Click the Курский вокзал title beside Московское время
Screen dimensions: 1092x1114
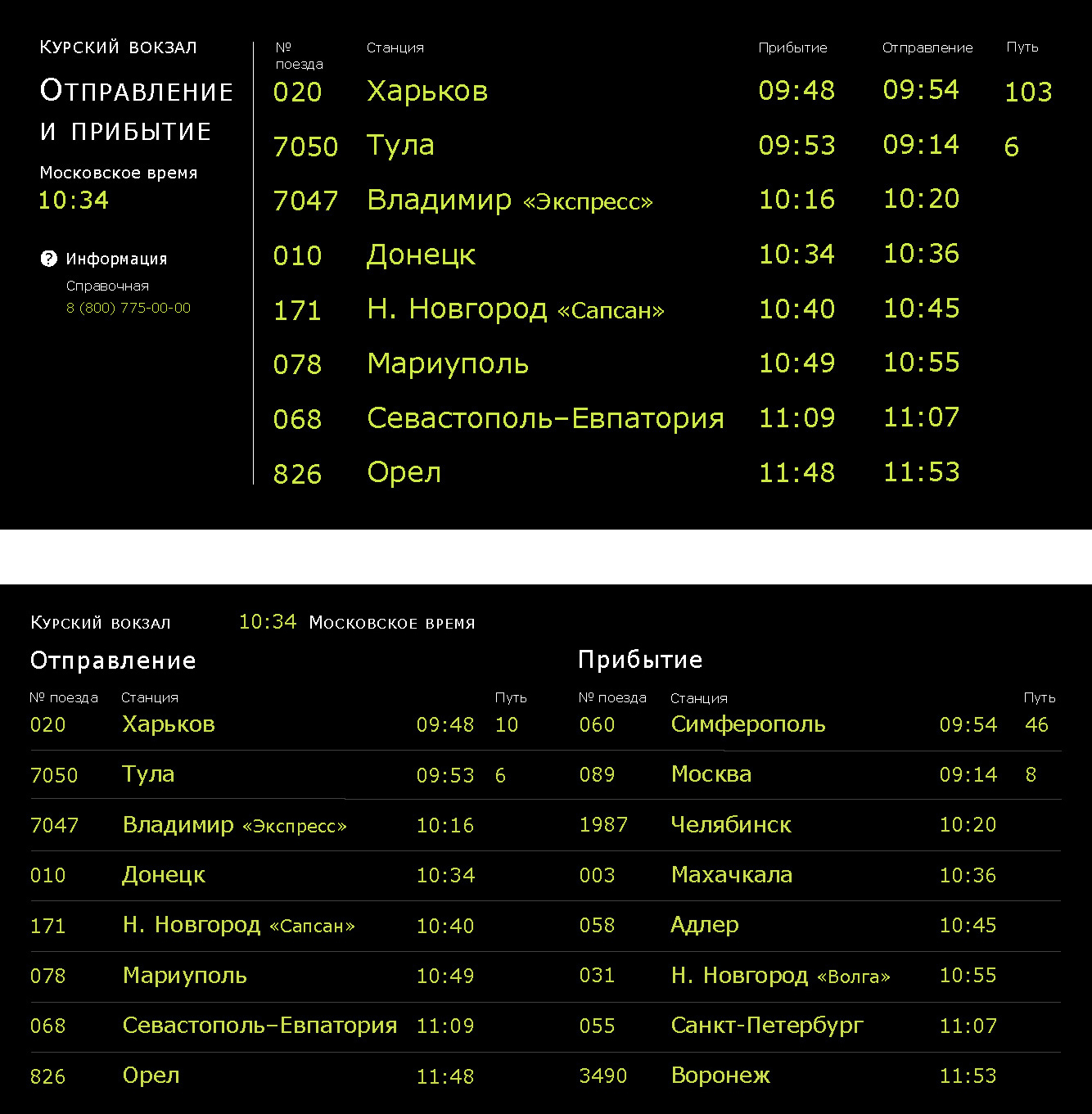coord(101,623)
